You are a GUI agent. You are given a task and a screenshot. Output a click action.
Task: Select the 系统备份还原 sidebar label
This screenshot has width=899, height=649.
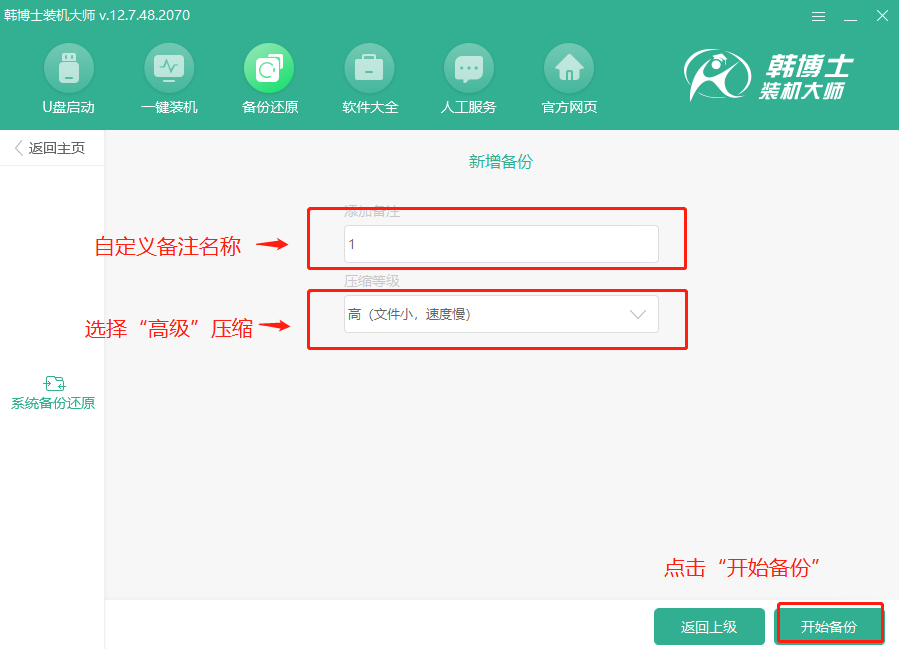click(x=53, y=404)
